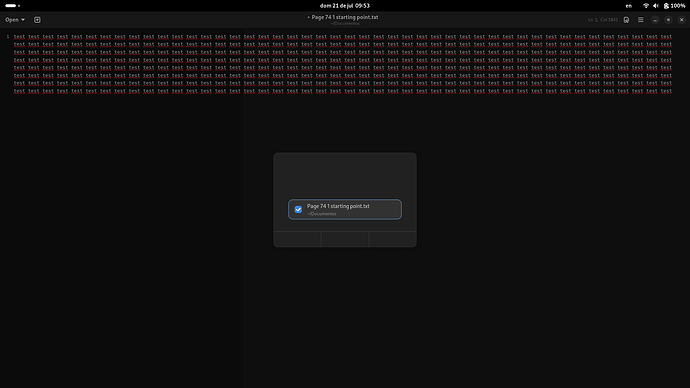Select the Page 74 1 starting point.txt dialog row
This screenshot has height=388, width=690.
345,209
